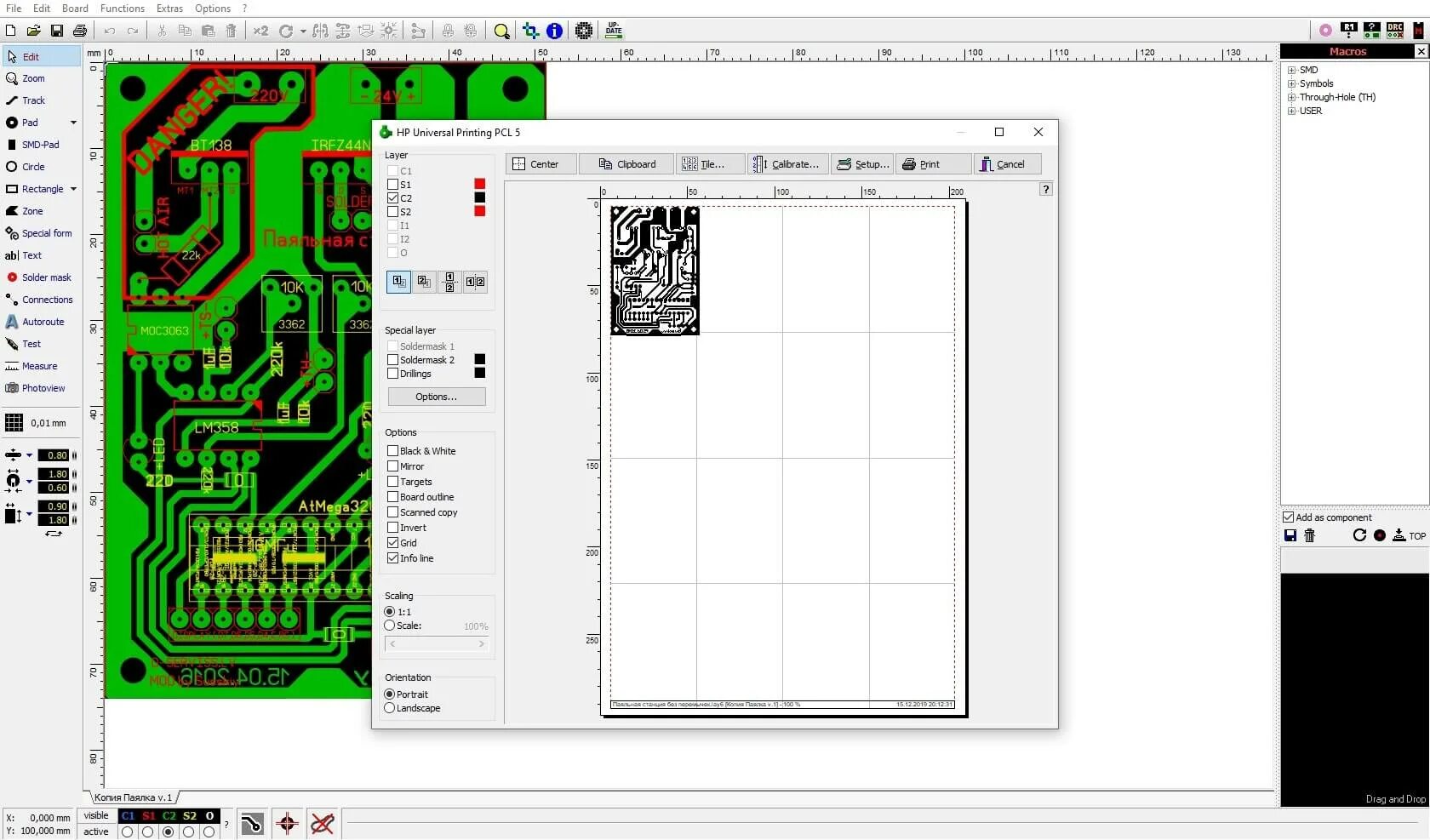
Task: Click the Calibrate... button
Action: [x=788, y=164]
